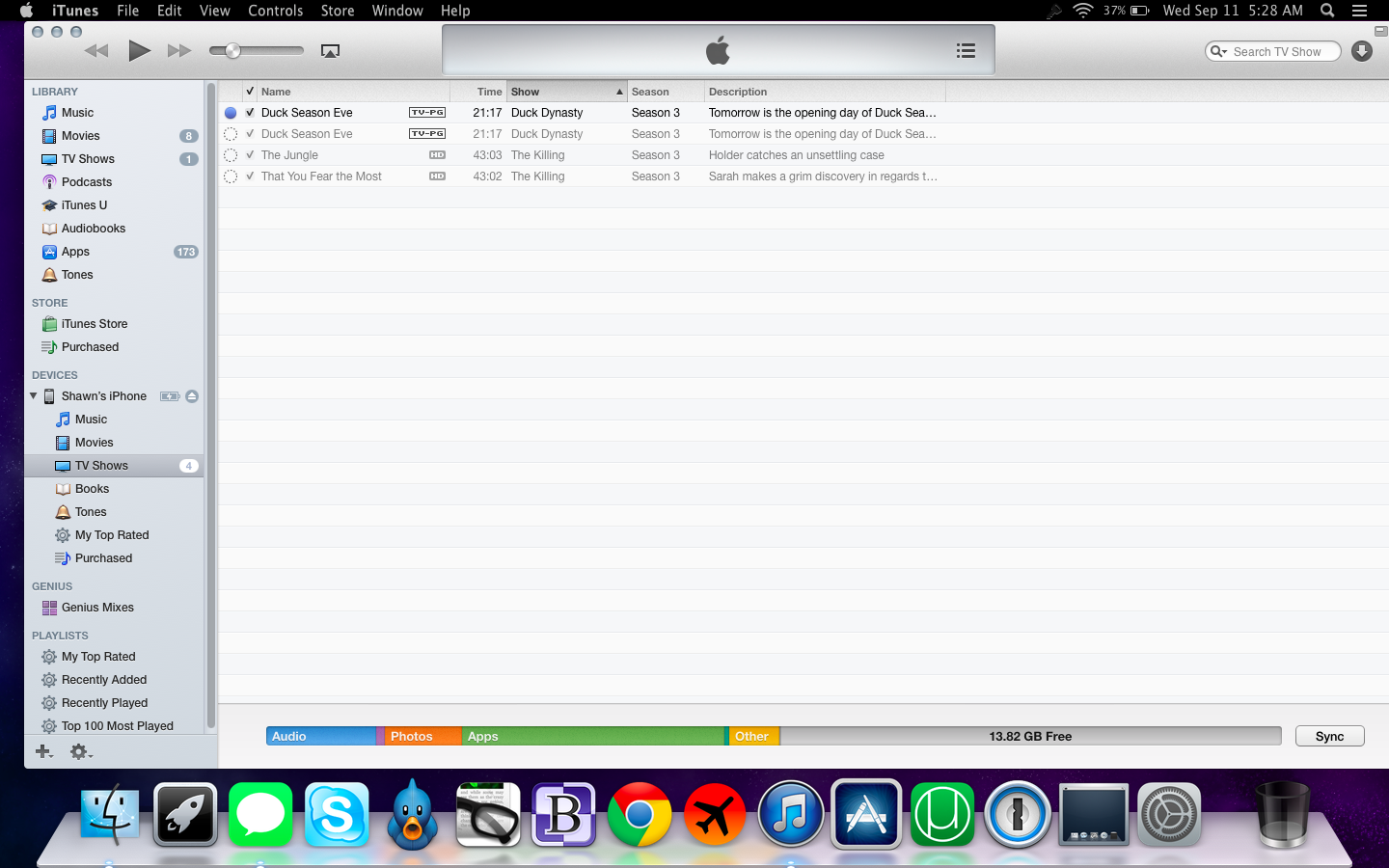Collapse Shawn's iPhone disclosure triangle

coord(34,396)
